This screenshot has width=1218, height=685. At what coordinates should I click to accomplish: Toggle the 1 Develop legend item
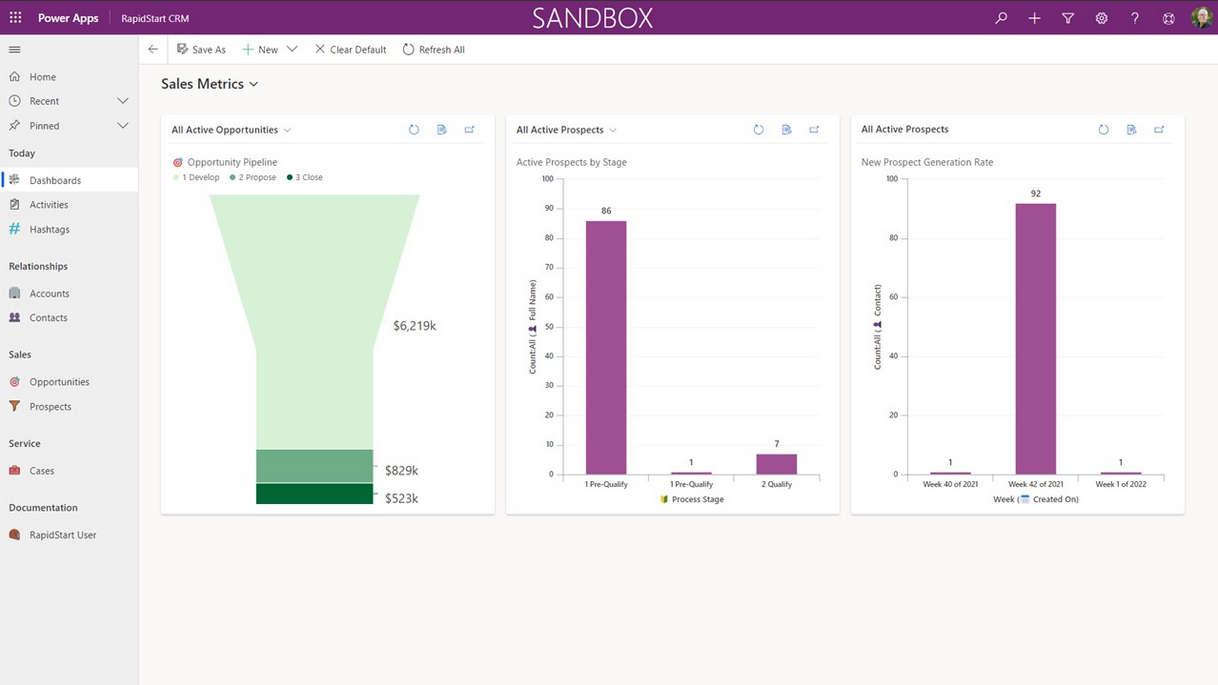(x=199, y=177)
